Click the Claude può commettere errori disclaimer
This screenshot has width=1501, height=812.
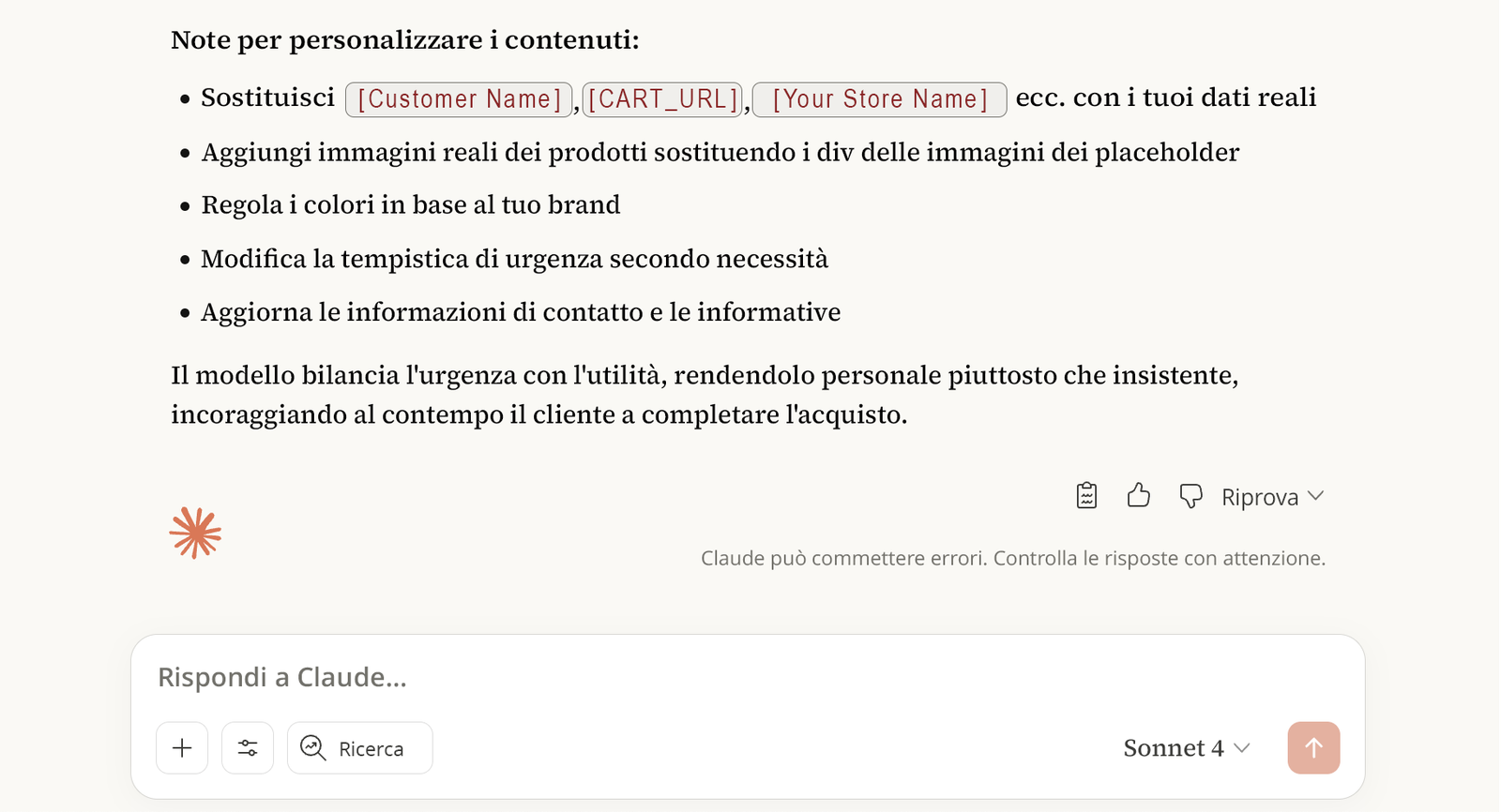pyautogui.click(x=1012, y=558)
